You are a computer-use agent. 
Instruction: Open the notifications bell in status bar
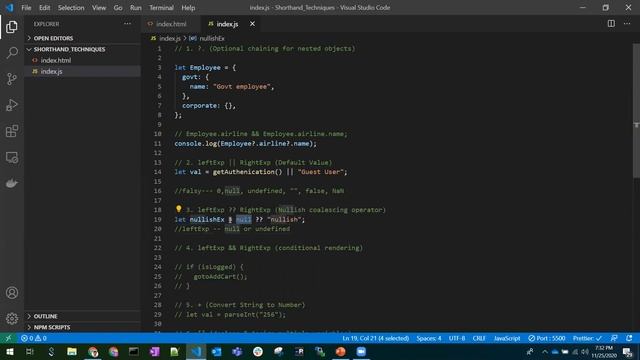[x=629, y=338]
